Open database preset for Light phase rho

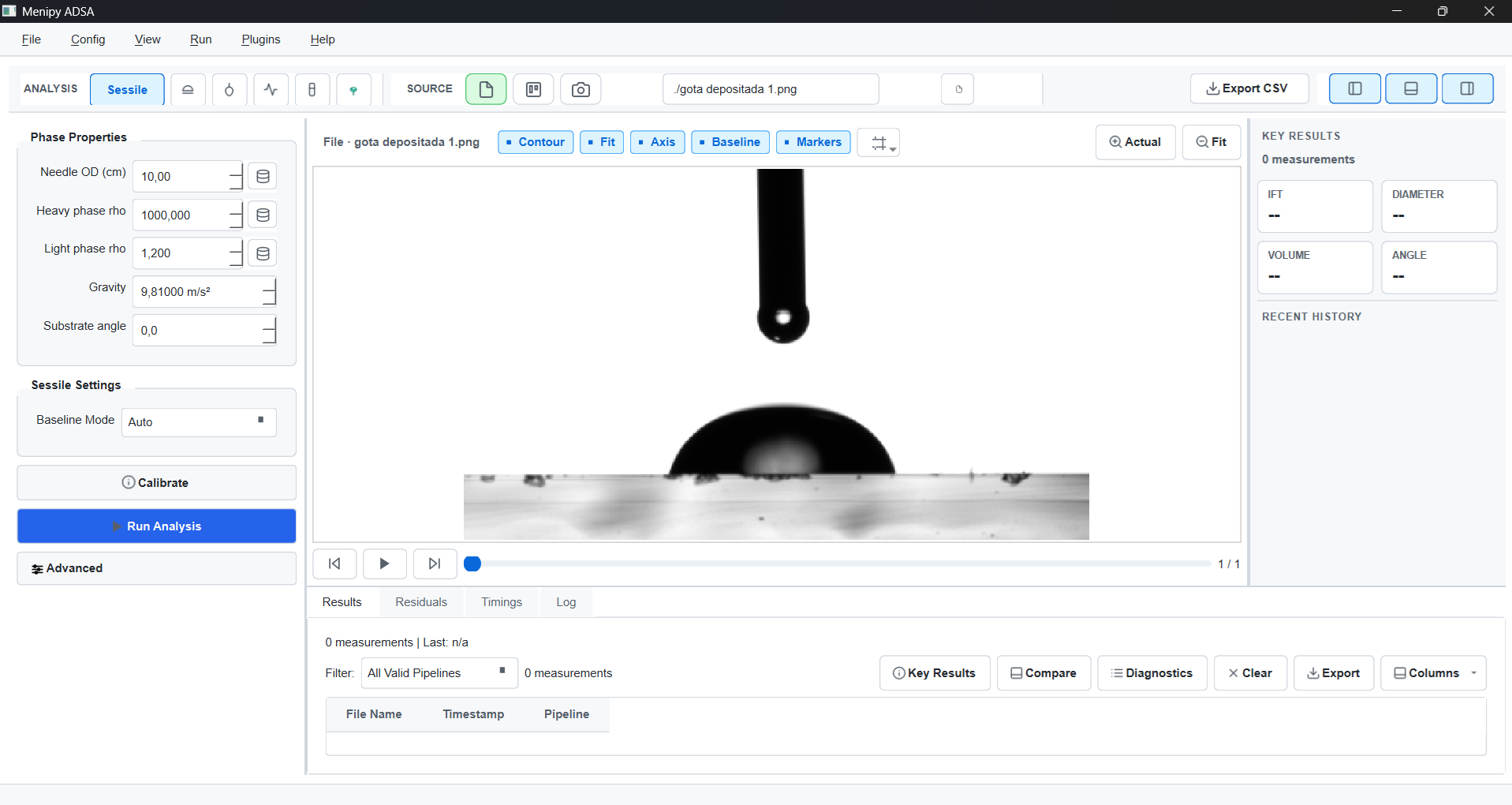pyautogui.click(x=263, y=253)
